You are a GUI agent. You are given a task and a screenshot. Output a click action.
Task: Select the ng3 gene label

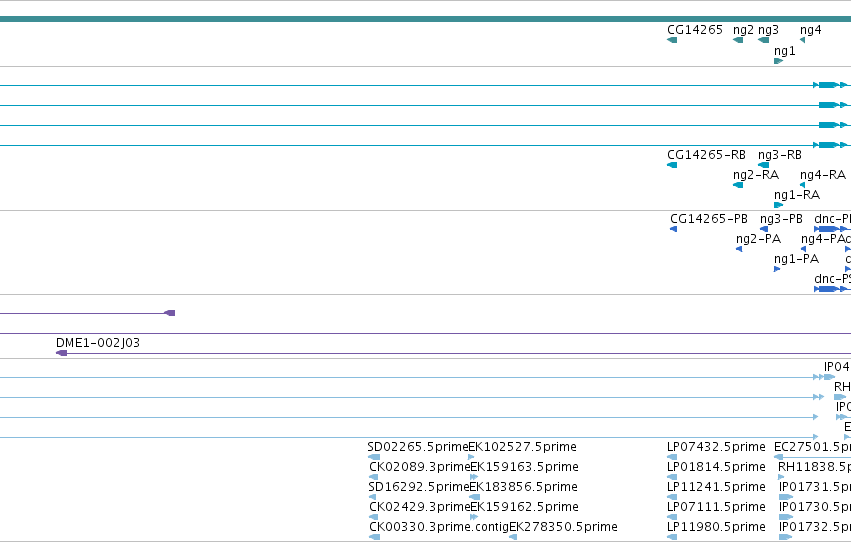pyautogui.click(x=768, y=30)
